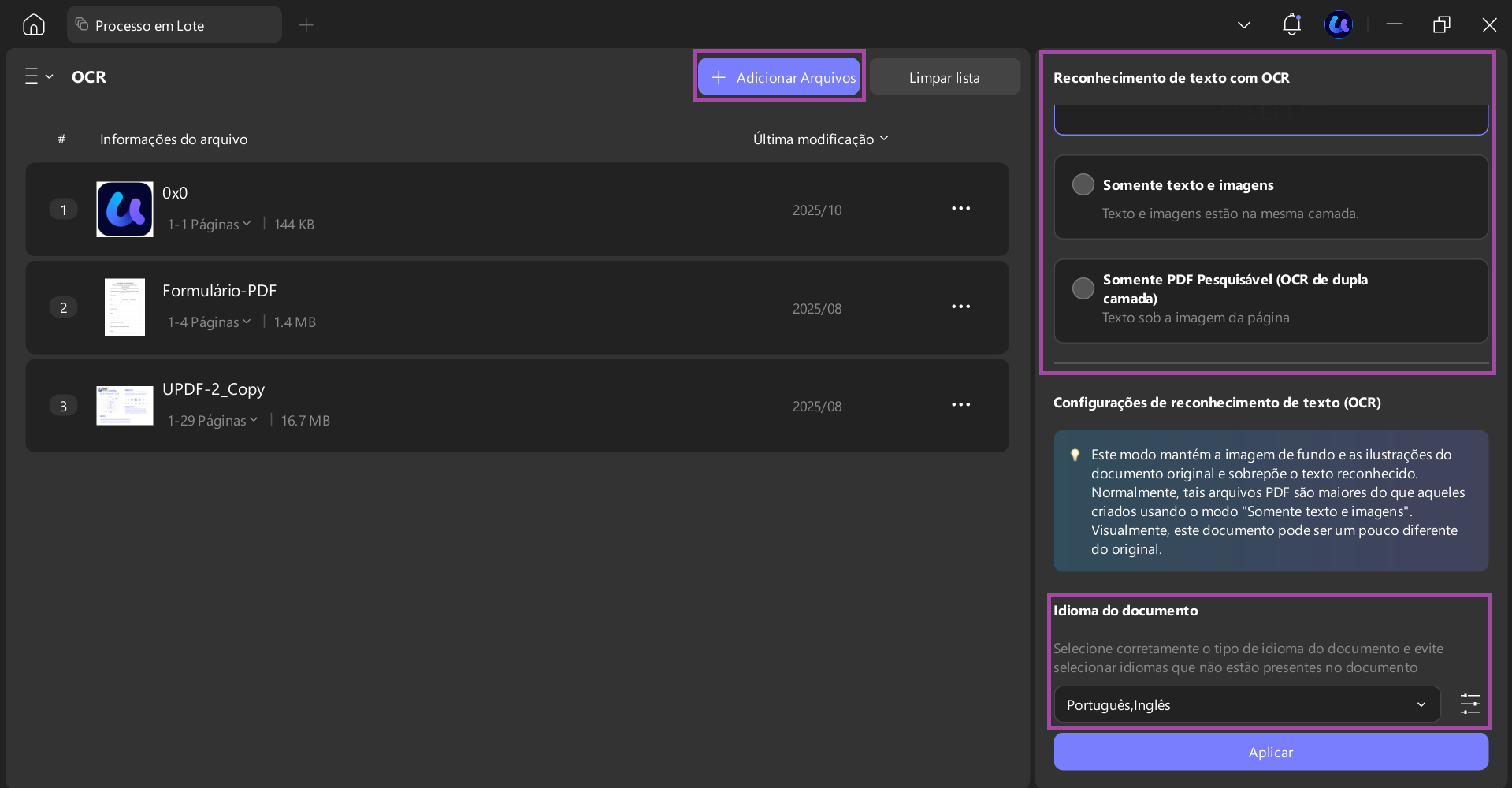Open more options for Formulário-PDF
The image size is (1512, 788).
[x=960, y=307]
